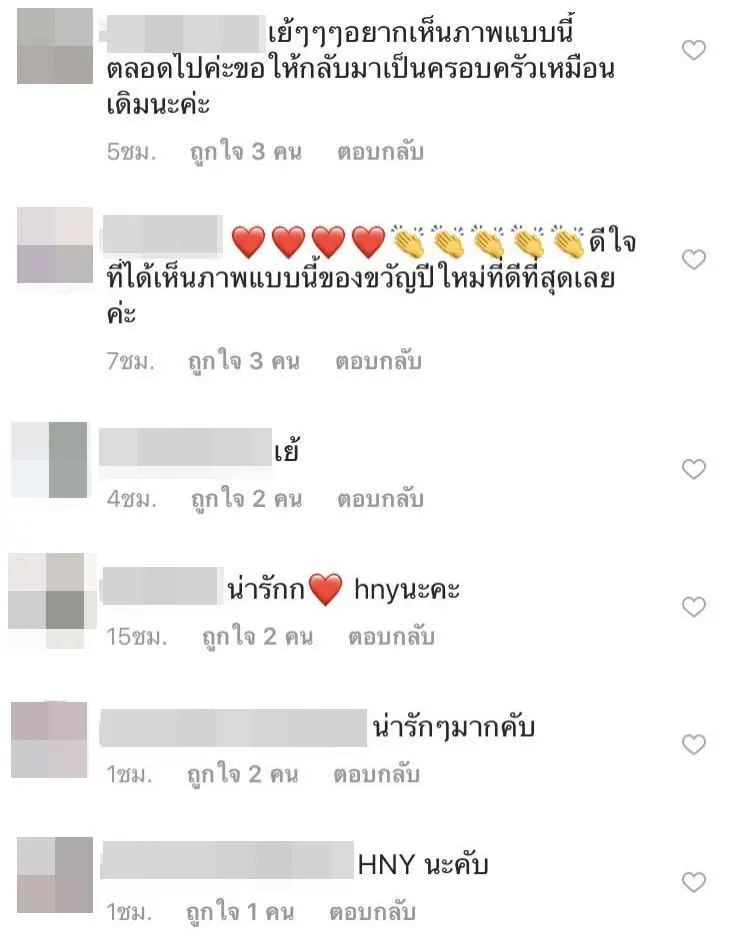
Task: Reply to the HNY นะคับ comment
Action: [x=372, y=912]
